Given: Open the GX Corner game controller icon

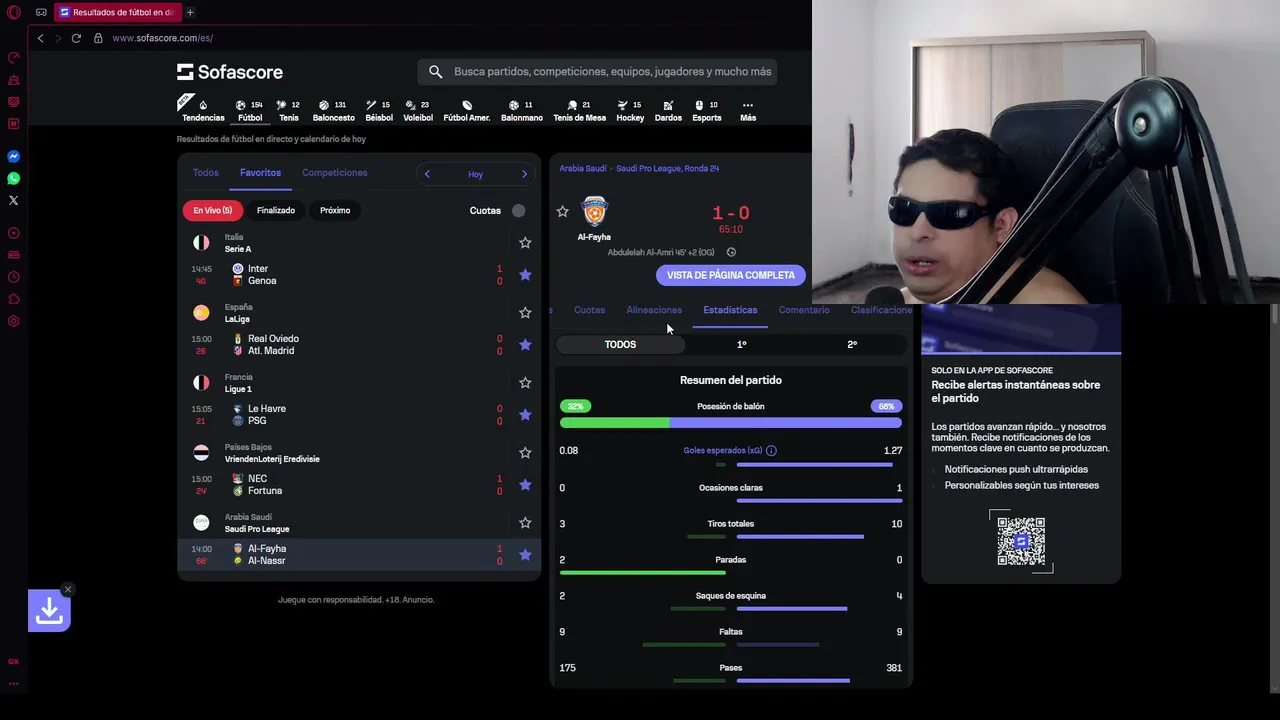Looking at the screenshot, I should [41, 12].
